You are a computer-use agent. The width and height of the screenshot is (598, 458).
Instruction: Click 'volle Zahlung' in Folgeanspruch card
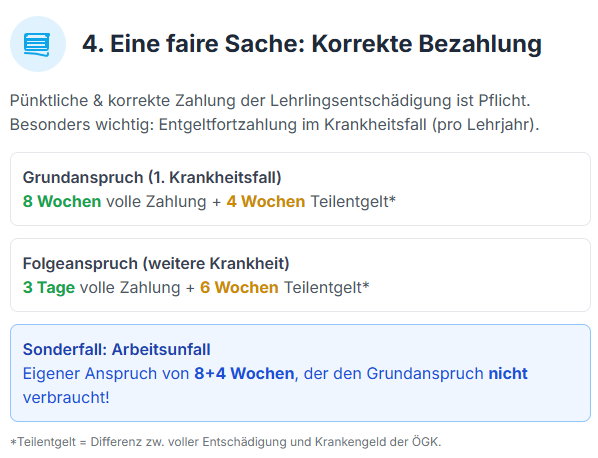coord(130,288)
